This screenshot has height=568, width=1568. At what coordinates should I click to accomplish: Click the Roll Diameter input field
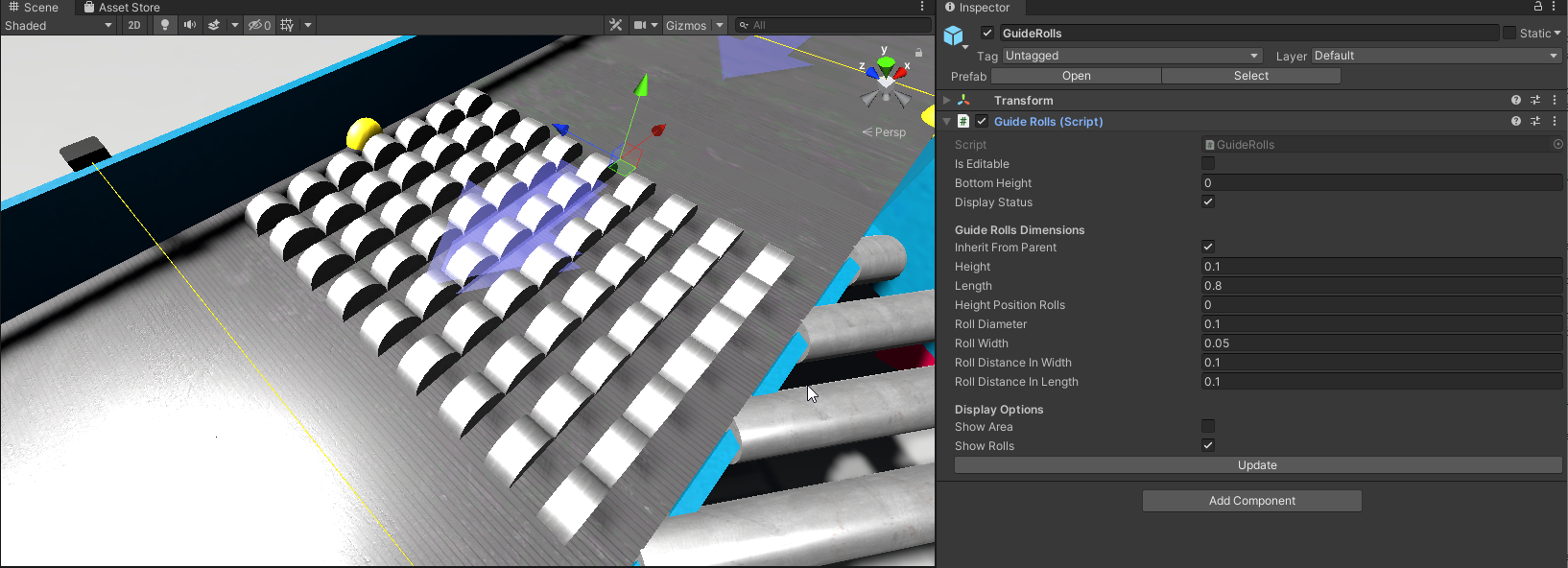point(1381,324)
